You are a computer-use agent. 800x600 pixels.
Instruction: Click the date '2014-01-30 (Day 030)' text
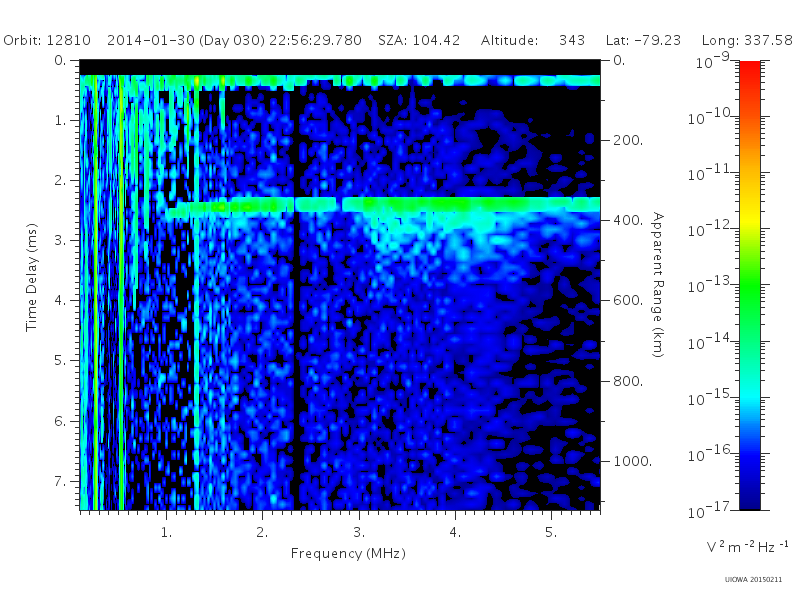click(186, 40)
